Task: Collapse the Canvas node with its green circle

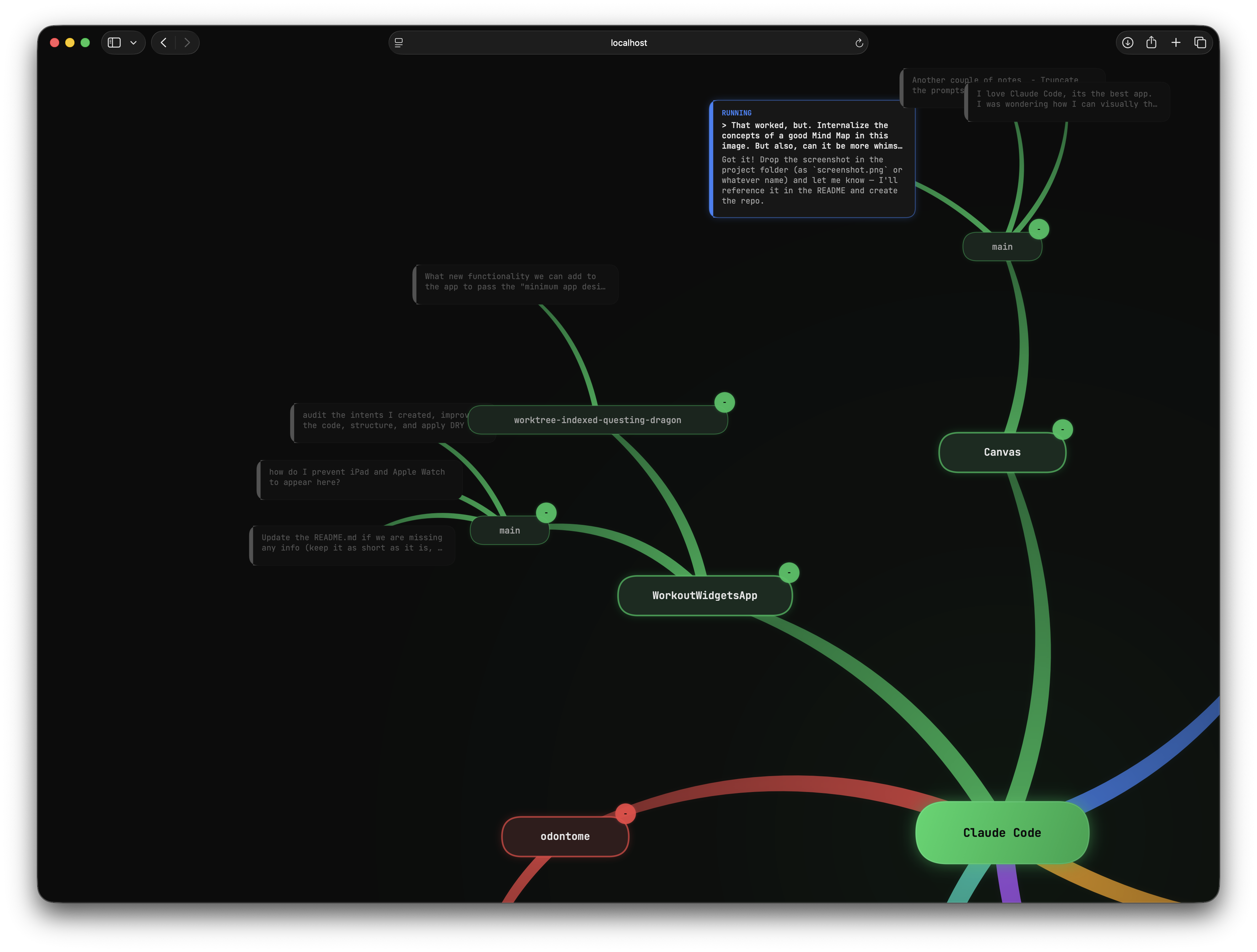Action: click(1062, 429)
